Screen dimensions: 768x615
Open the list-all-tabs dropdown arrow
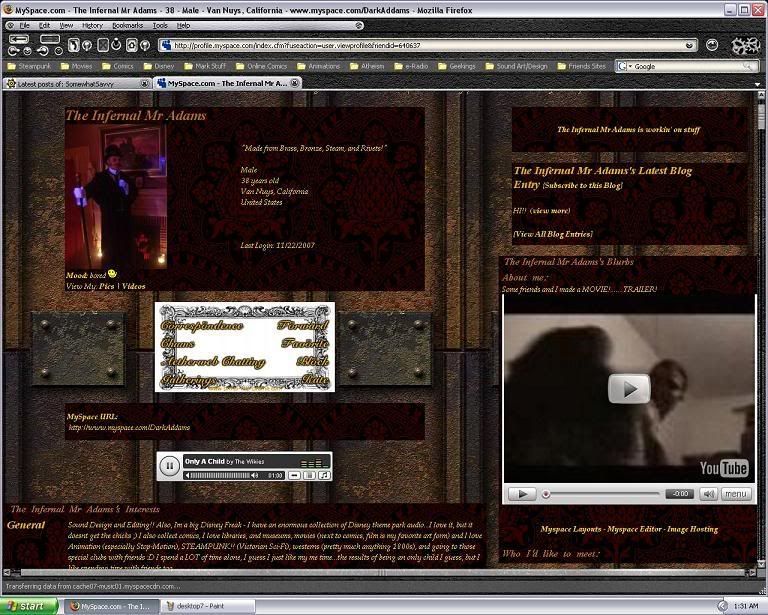pos(757,84)
